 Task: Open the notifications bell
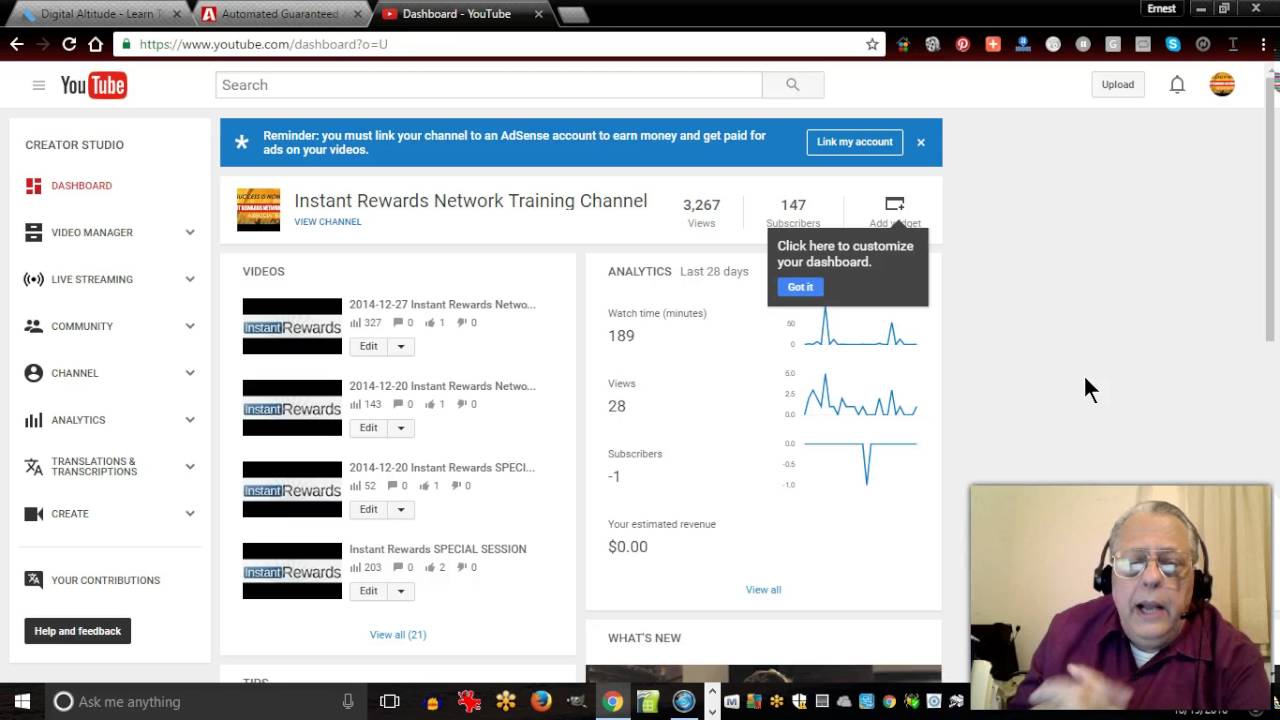(x=1177, y=85)
